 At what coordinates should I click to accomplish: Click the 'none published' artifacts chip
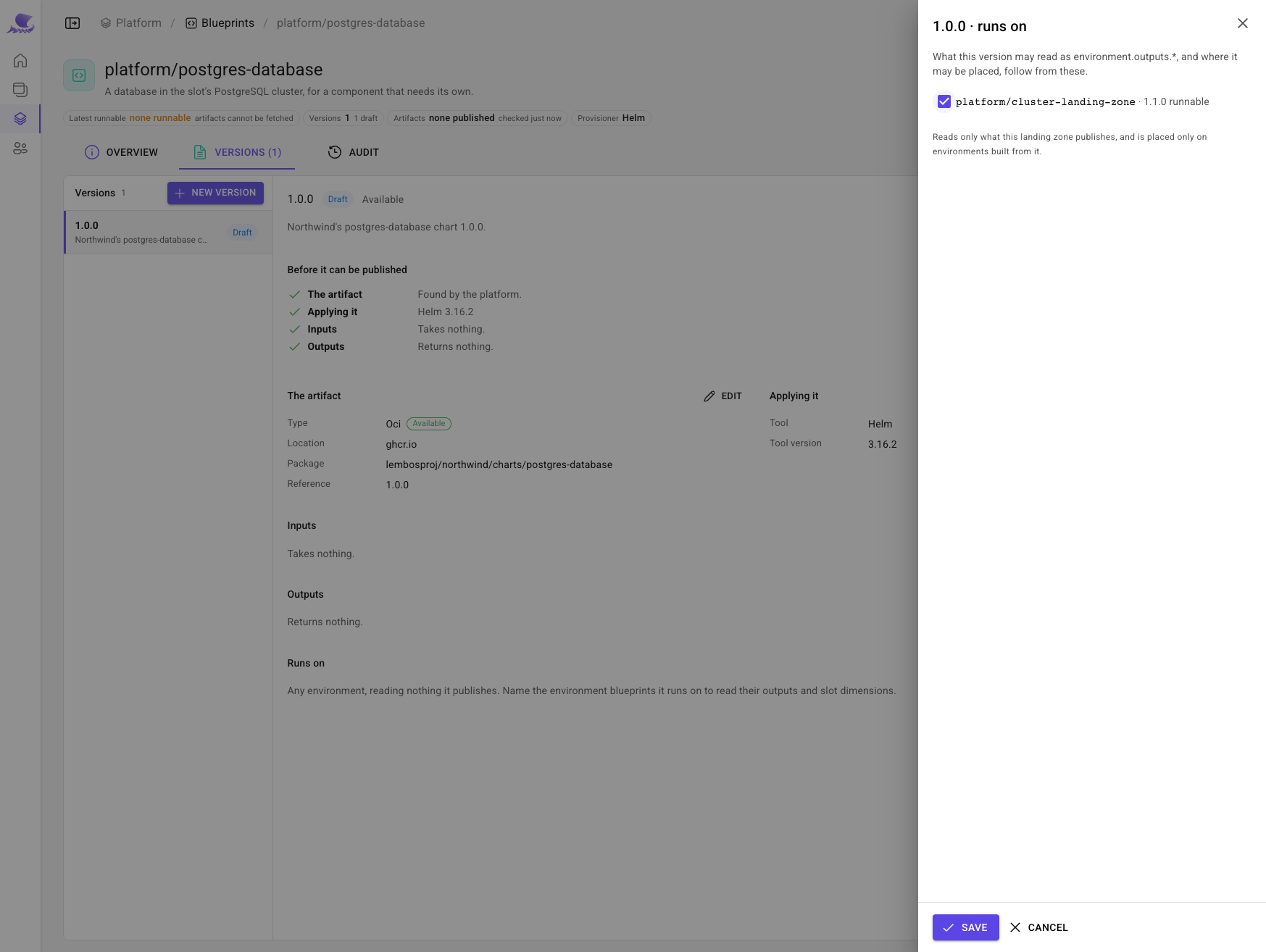coord(478,118)
